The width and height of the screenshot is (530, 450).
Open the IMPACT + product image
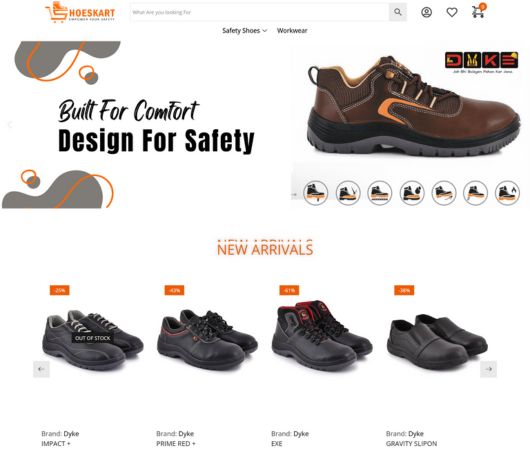click(x=93, y=340)
